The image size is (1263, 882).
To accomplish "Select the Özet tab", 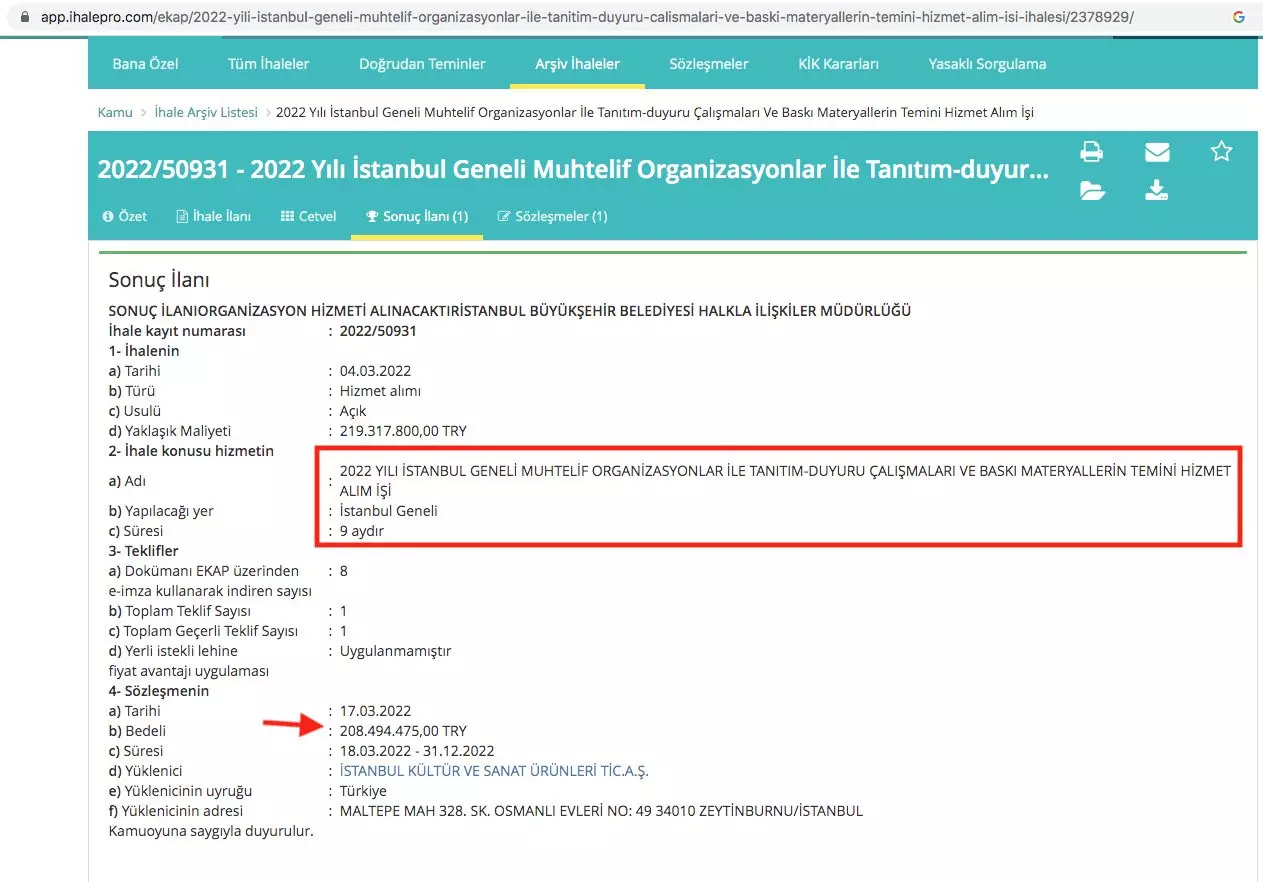I will 124,216.
